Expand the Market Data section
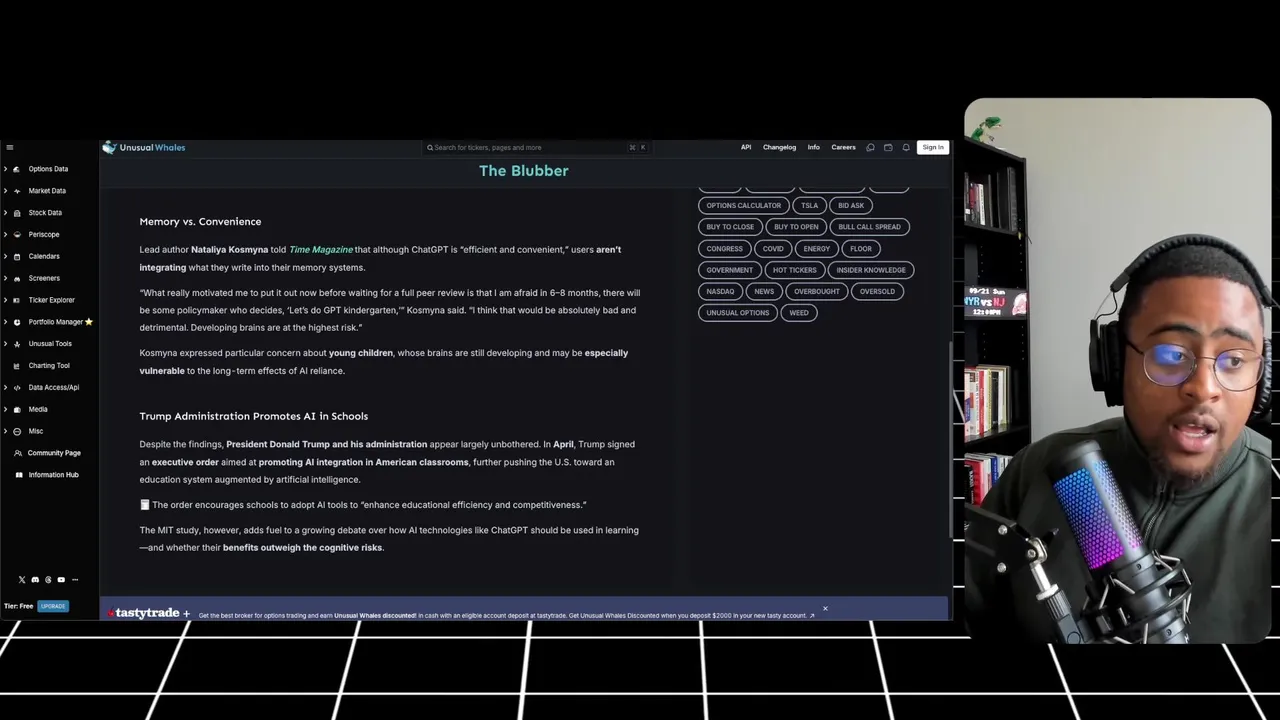Image resolution: width=1280 pixels, height=720 pixels. click(6, 191)
